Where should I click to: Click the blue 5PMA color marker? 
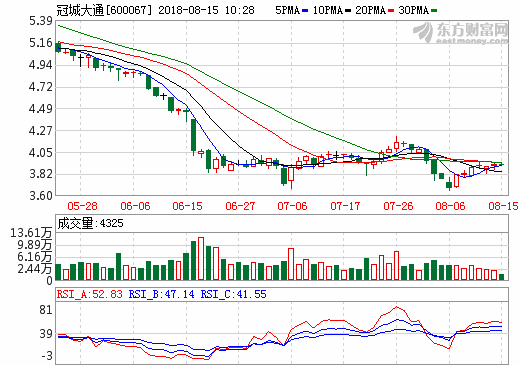point(305,11)
